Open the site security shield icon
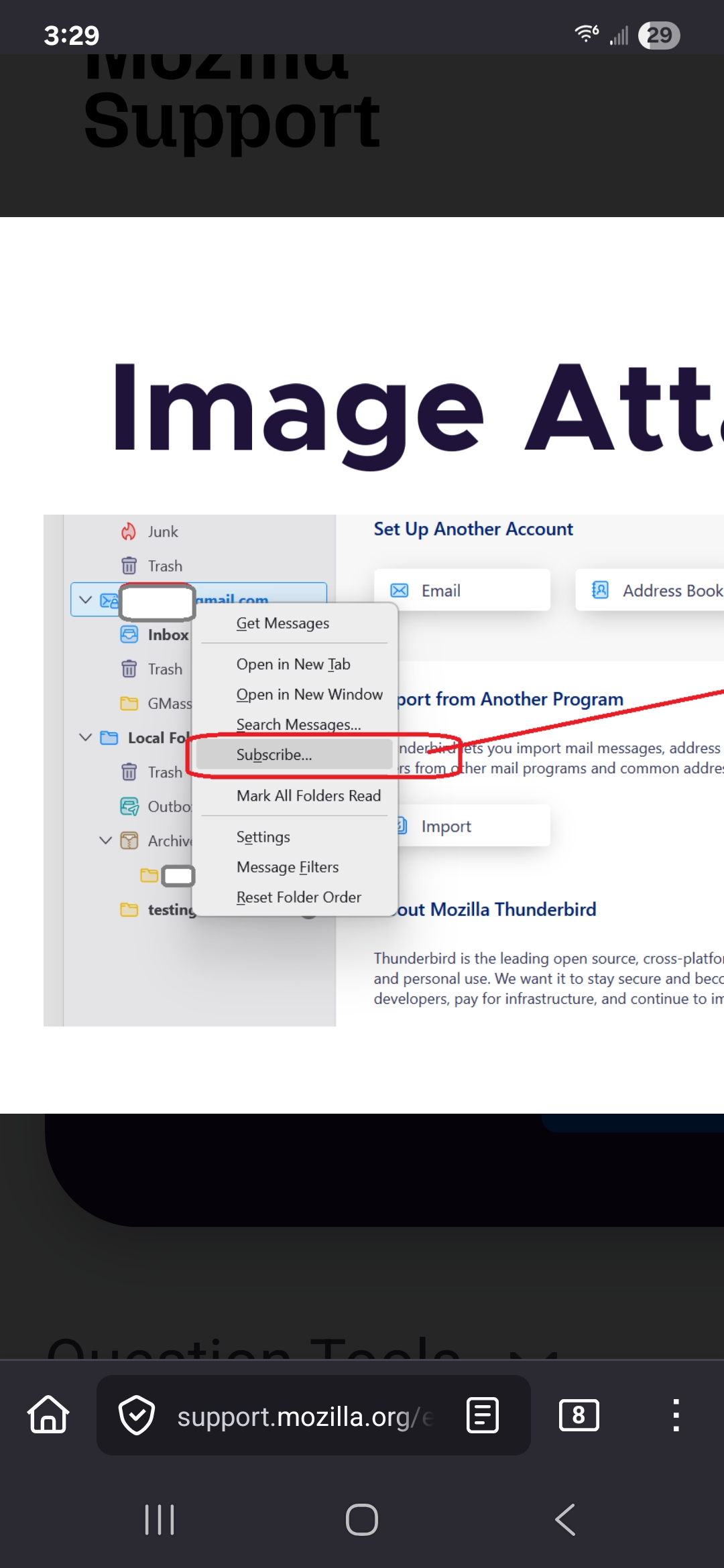 137,1415
